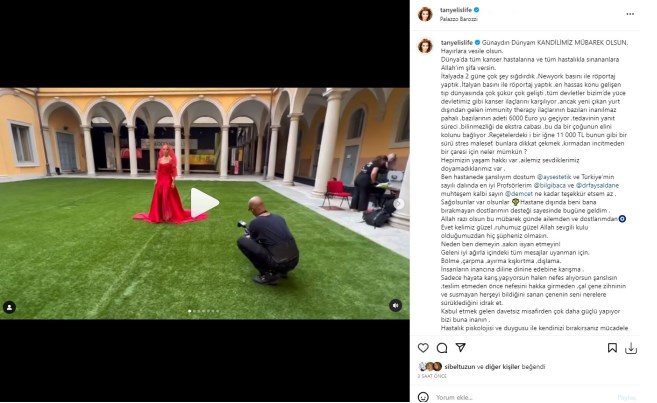The image size is (657, 403).
Task: Open the emoji picker in the comment box
Action: [423, 397]
